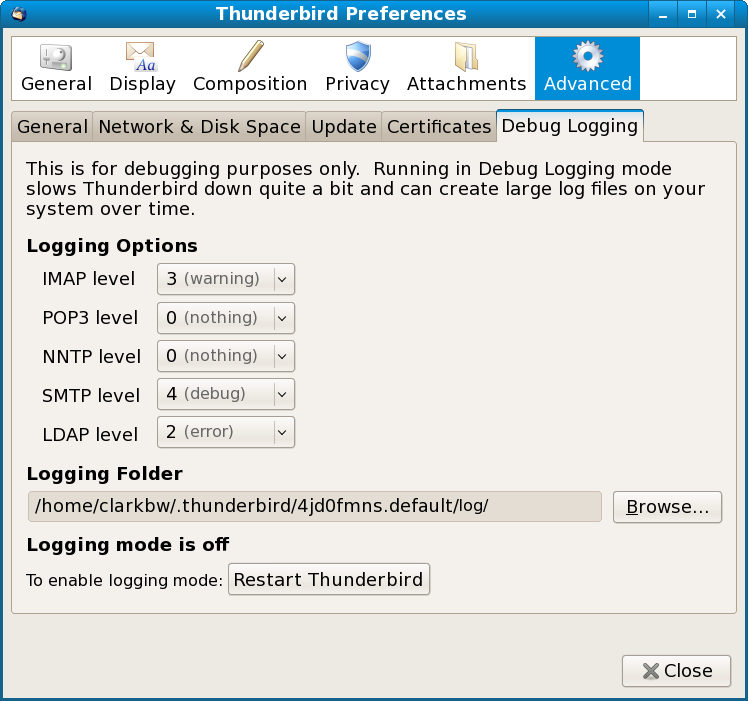748x701 pixels.
Task: Open the Composition pencil icon category
Action: 250,68
